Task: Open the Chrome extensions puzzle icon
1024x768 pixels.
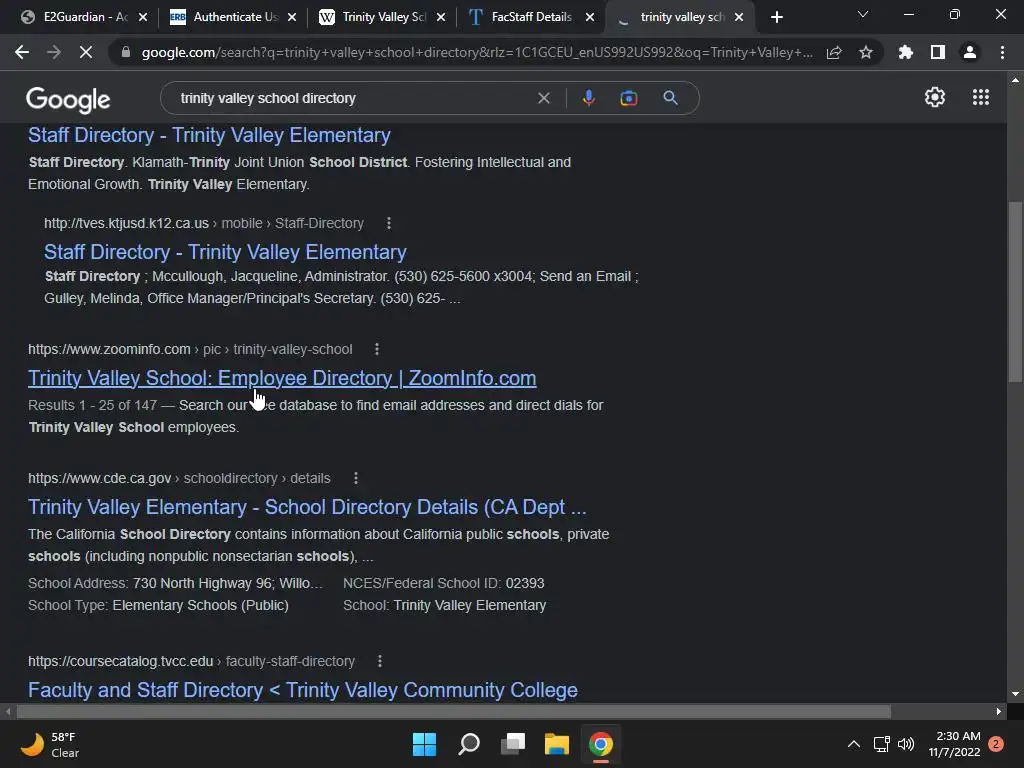Action: (x=905, y=52)
